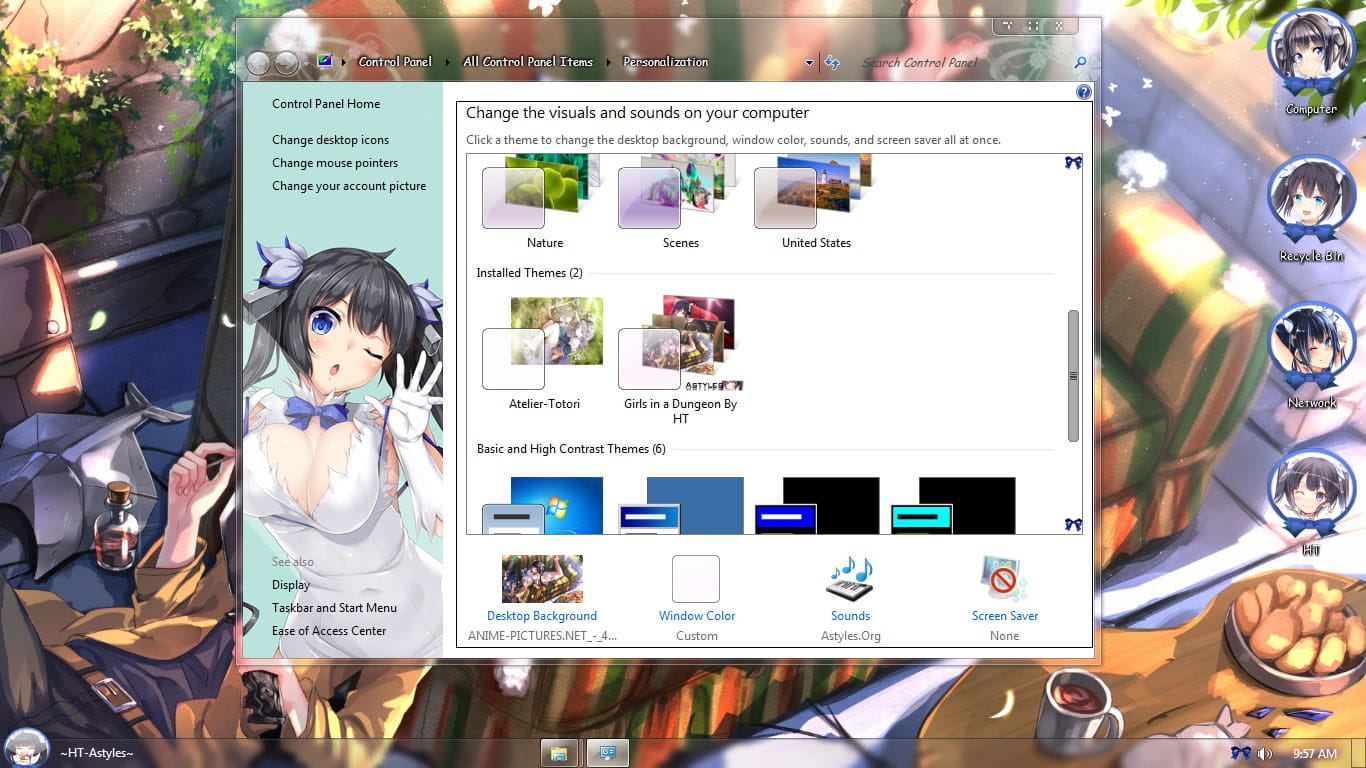1366x768 pixels.
Task: Click All Control Panel Items in breadcrumb
Action: [x=528, y=61]
